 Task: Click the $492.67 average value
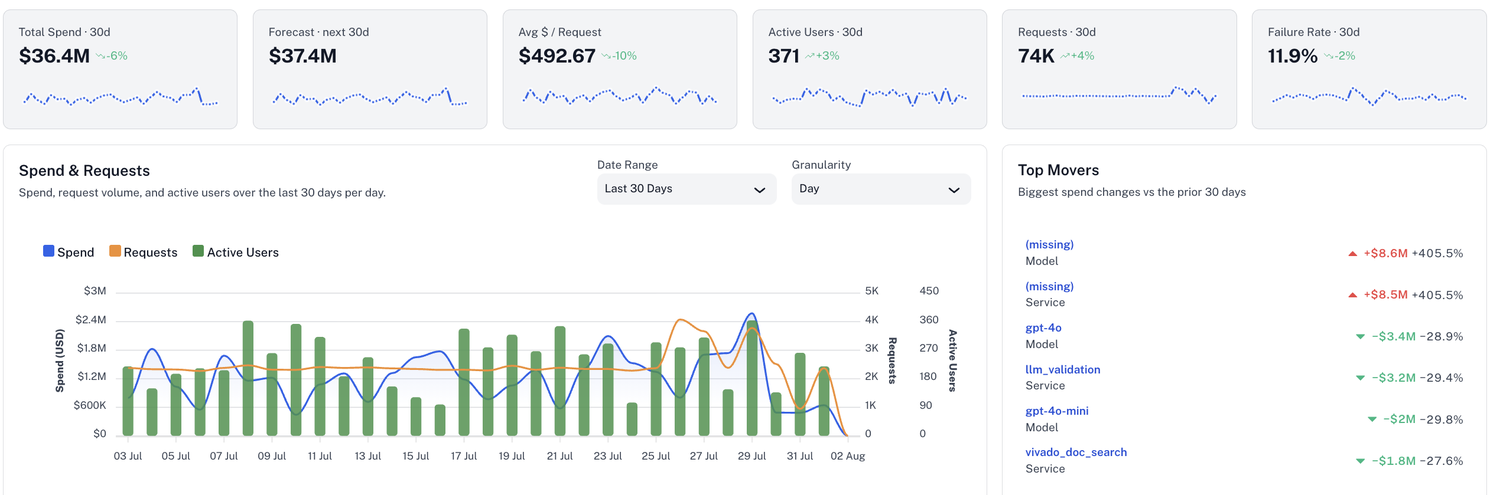[557, 56]
